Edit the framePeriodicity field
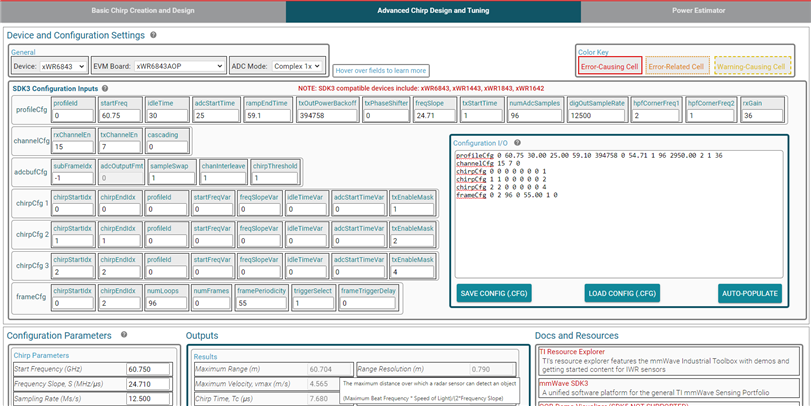 click(x=261, y=303)
